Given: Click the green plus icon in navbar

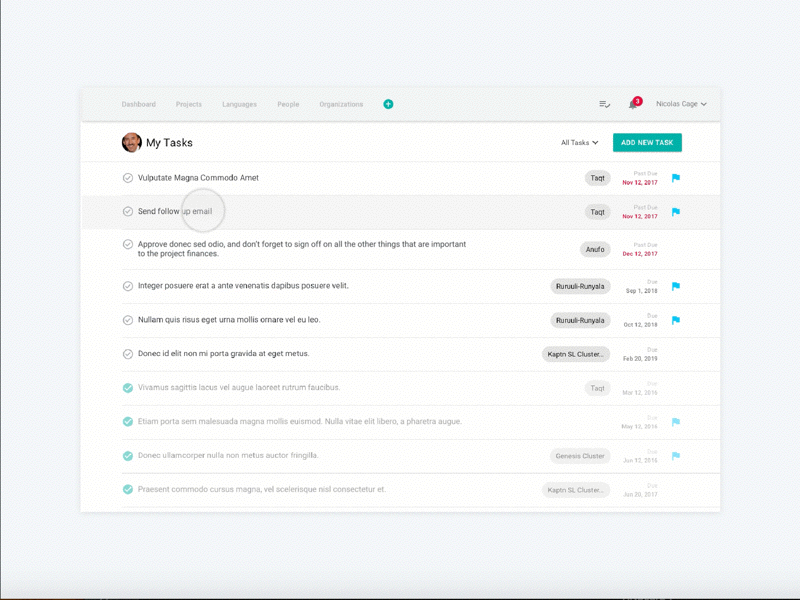Looking at the screenshot, I should coord(388,104).
